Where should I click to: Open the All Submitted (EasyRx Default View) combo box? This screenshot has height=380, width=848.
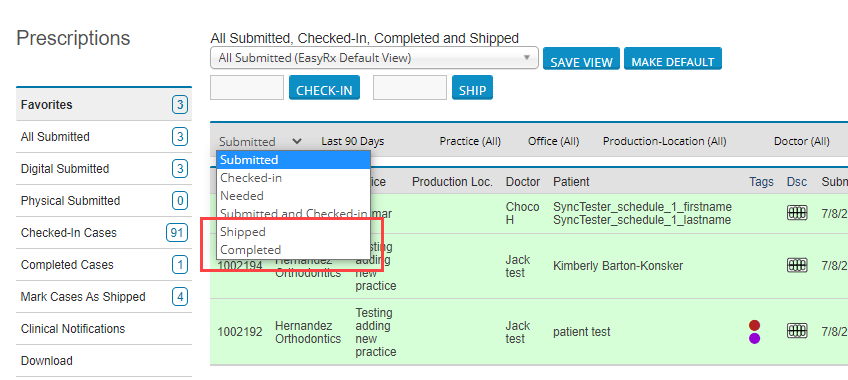(x=374, y=58)
